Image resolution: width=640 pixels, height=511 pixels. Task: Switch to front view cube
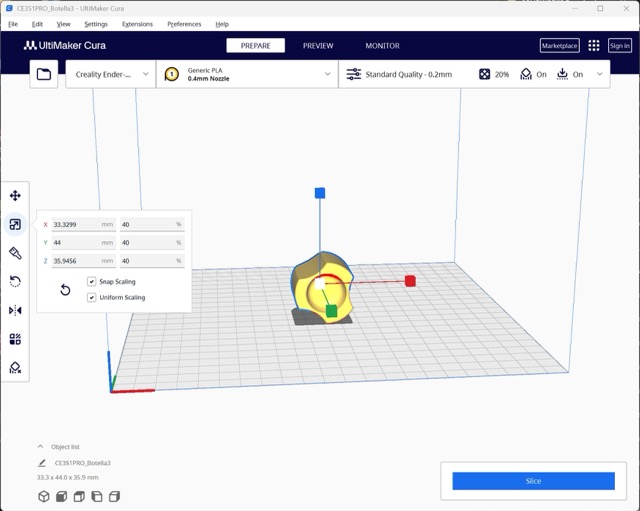pos(61,496)
